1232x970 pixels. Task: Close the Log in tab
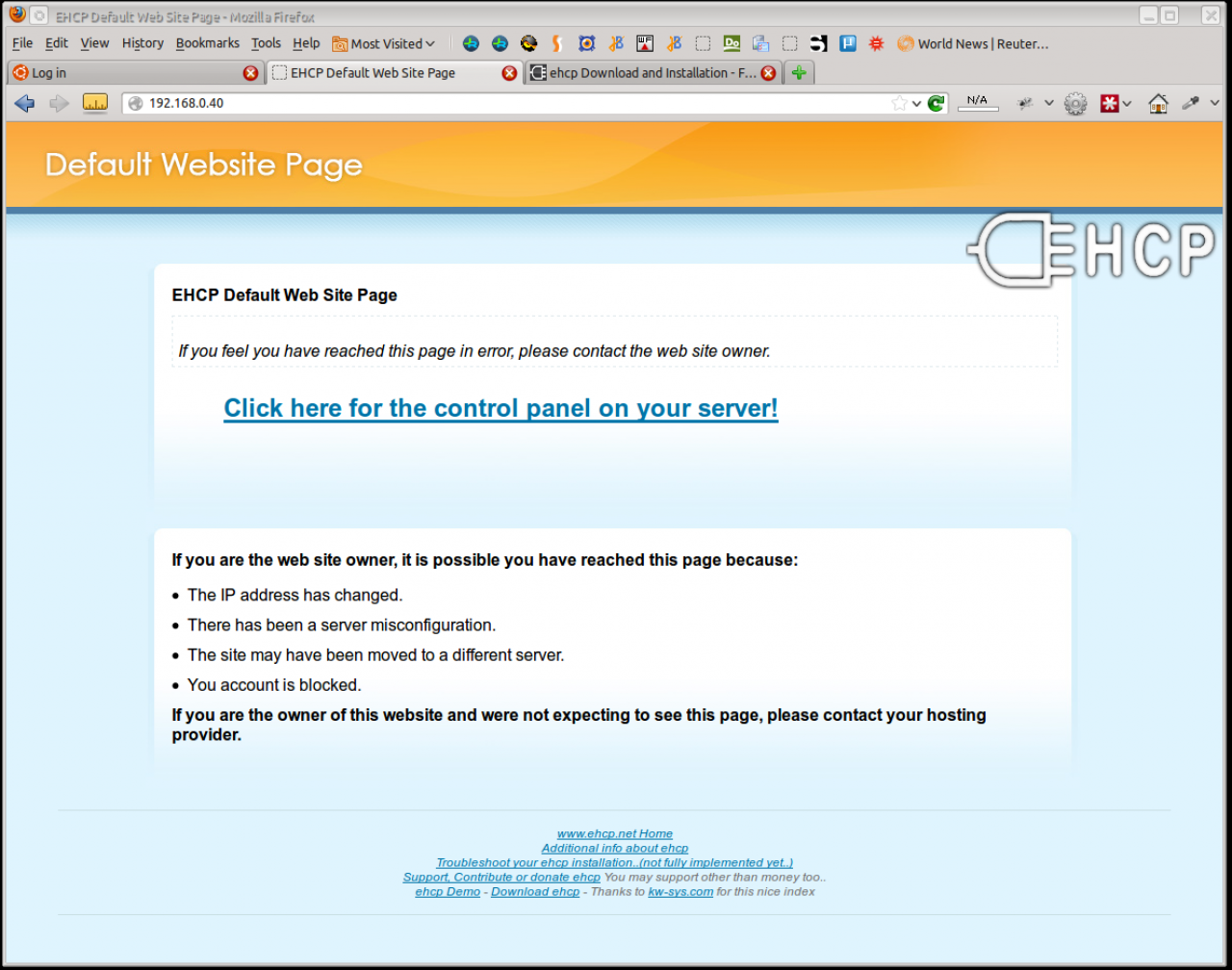[x=250, y=73]
